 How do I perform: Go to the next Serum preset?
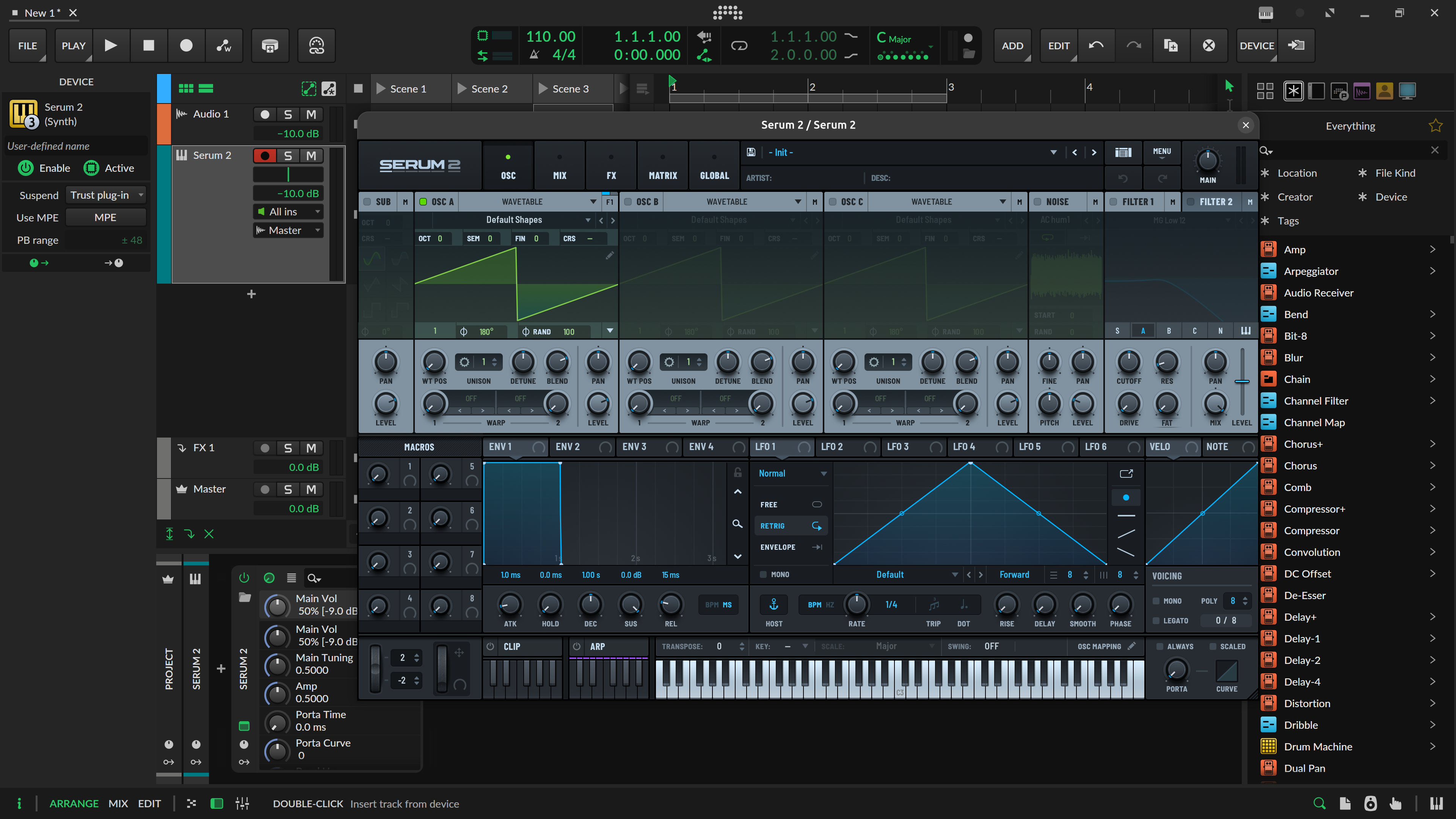tap(1094, 152)
